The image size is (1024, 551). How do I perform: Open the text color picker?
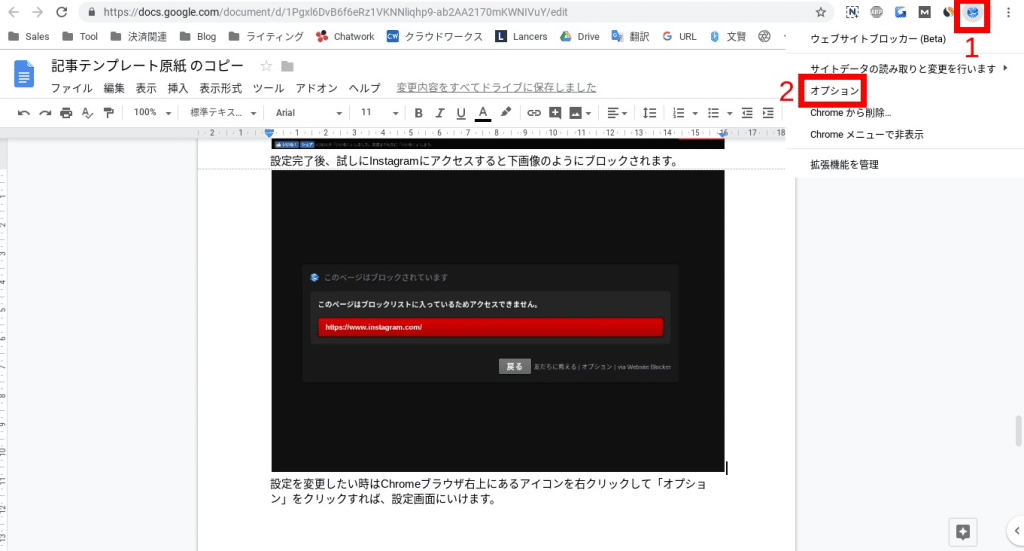point(483,113)
